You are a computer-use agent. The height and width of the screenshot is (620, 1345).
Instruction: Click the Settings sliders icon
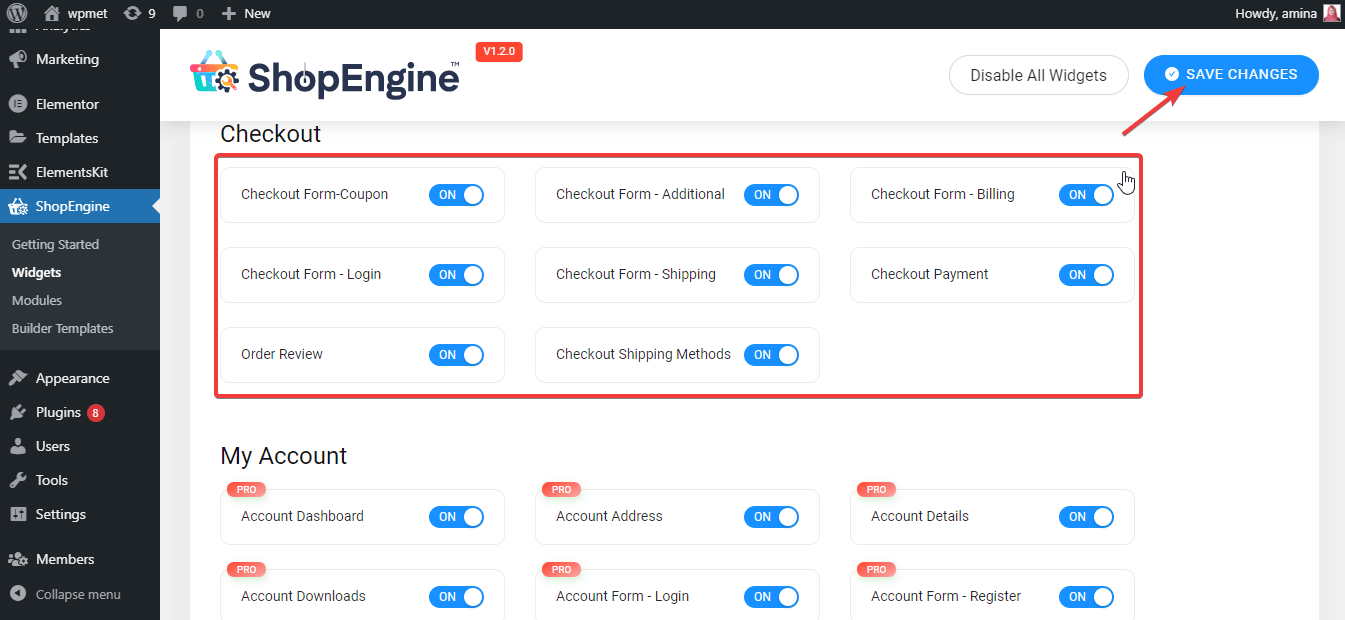click(18, 514)
